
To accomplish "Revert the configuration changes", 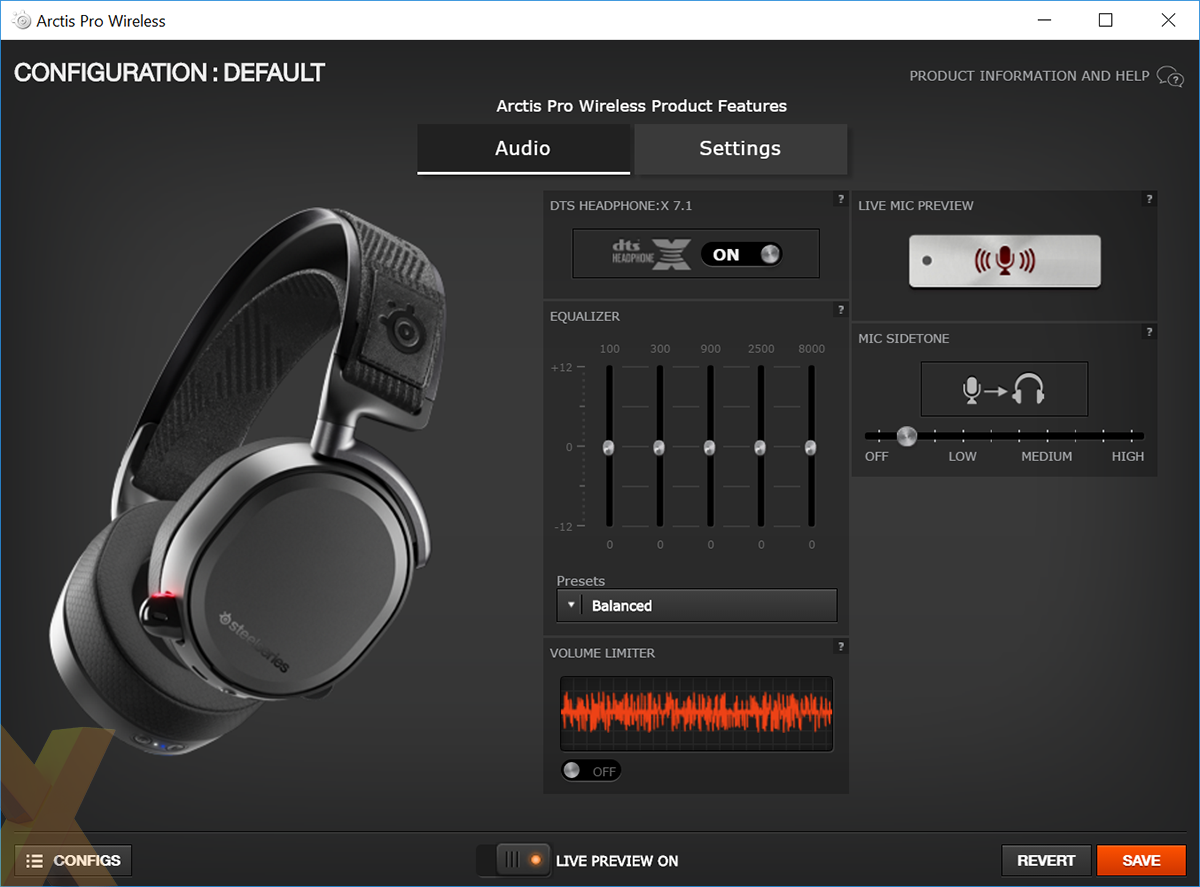I will pyautogui.click(x=1046, y=860).
